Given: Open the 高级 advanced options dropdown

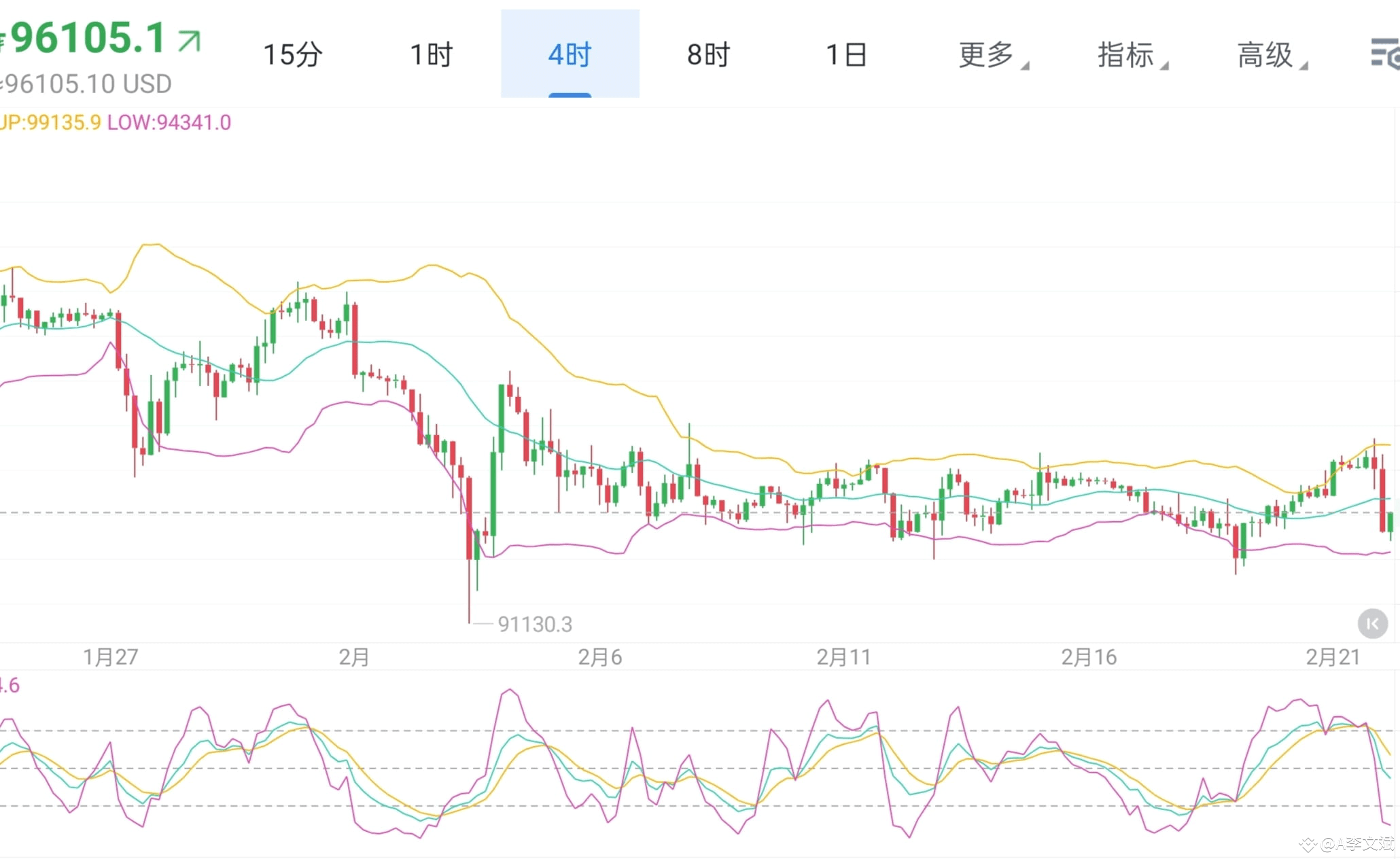Looking at the screenshot, I should coord(1272,54).
